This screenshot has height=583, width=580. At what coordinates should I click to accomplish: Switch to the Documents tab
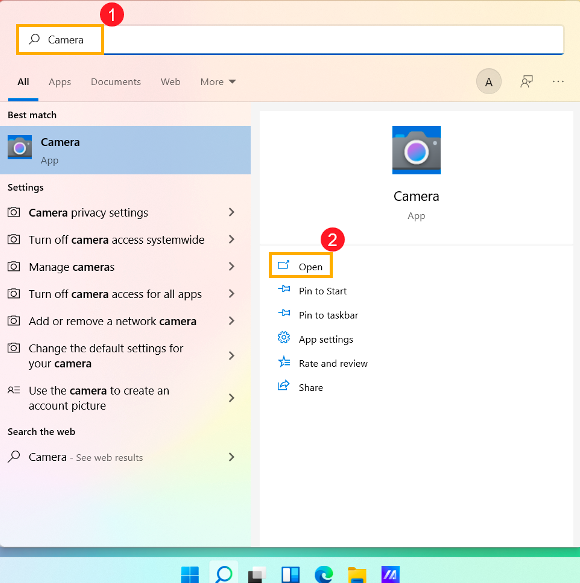coord(116,82)
